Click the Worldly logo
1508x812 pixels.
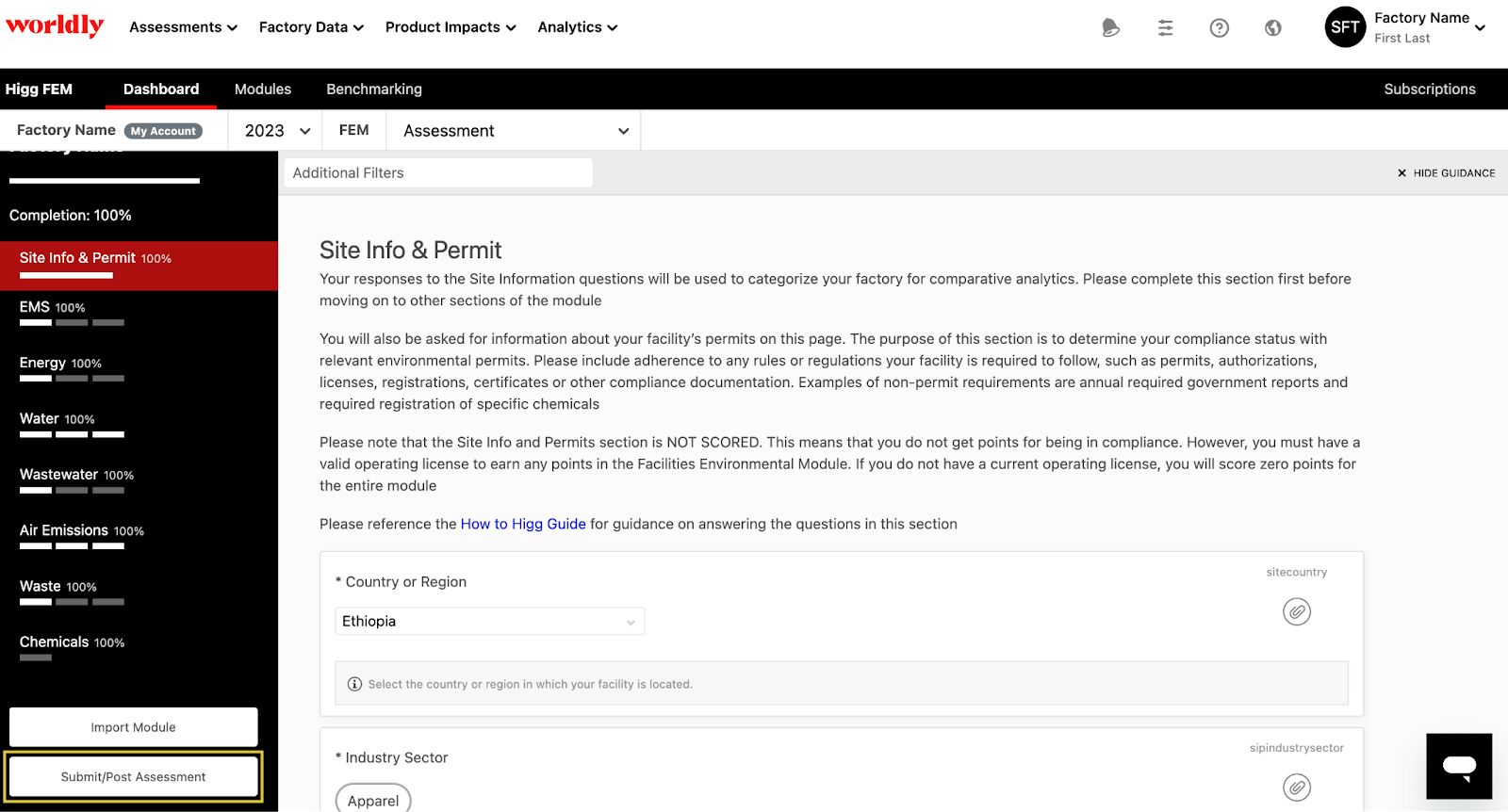point(55,25)
